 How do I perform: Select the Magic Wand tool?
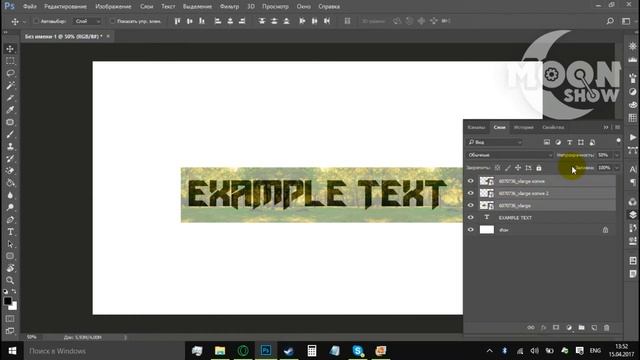click(x=10, y=85)
